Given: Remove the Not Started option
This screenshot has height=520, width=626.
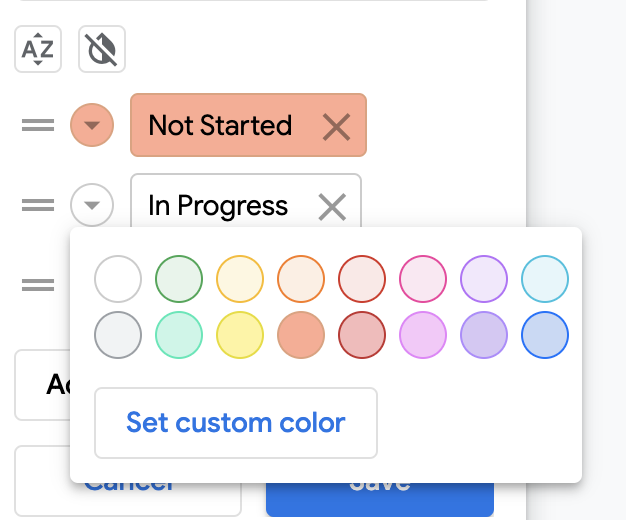Looking at the screenshot, I should 337,126.
